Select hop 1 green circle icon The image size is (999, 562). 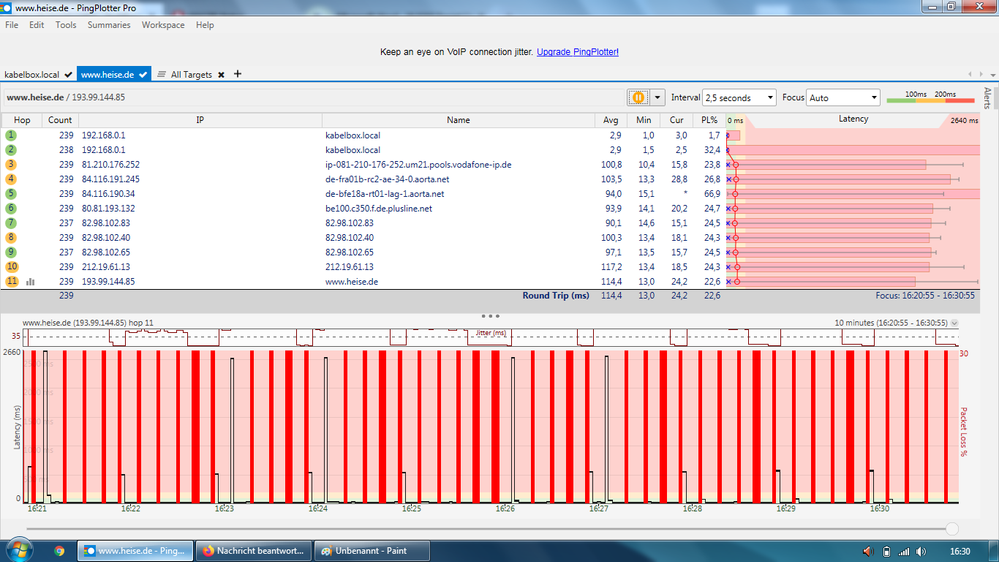pos(11,135)
